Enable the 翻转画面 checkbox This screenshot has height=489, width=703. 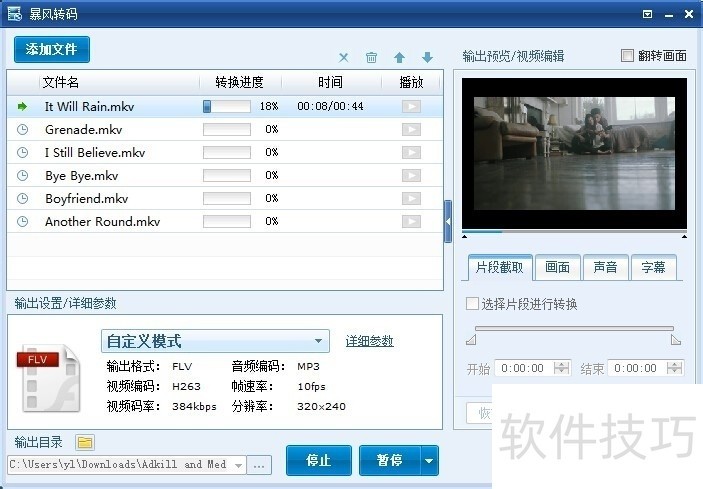coord(627,56)
